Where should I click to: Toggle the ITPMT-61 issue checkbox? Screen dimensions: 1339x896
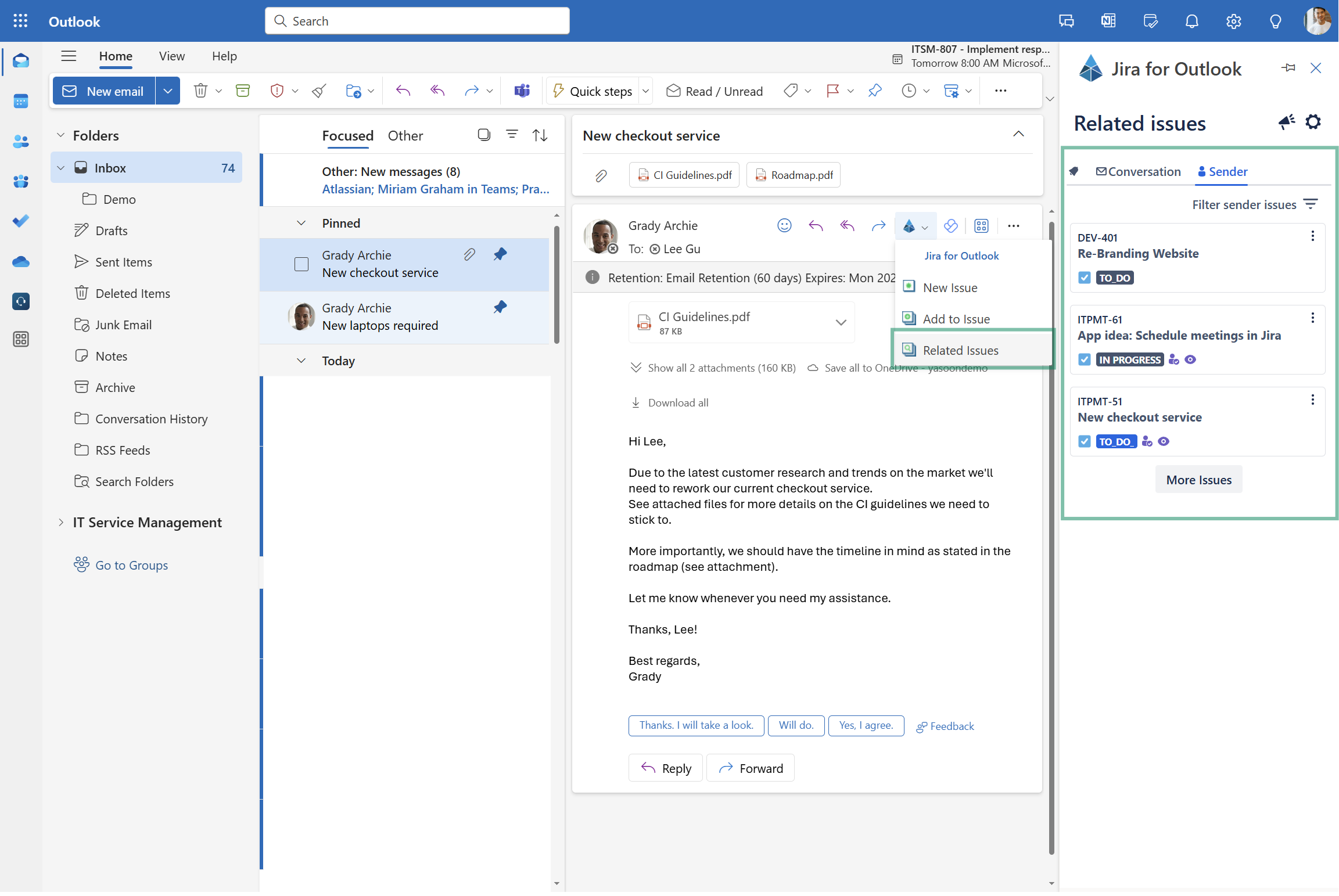click(x=1084, y=359)
